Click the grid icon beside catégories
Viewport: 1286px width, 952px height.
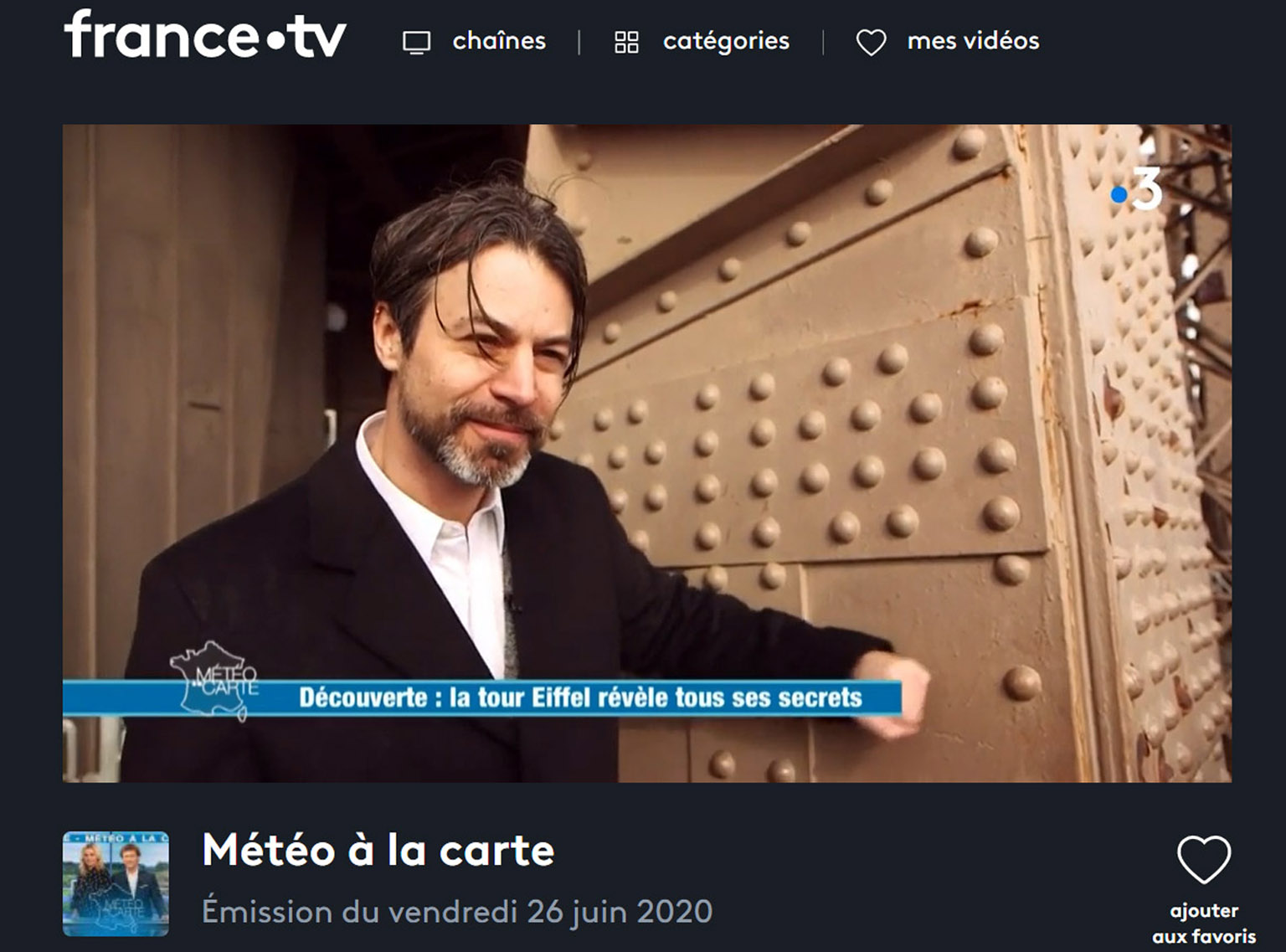(626, 42)
